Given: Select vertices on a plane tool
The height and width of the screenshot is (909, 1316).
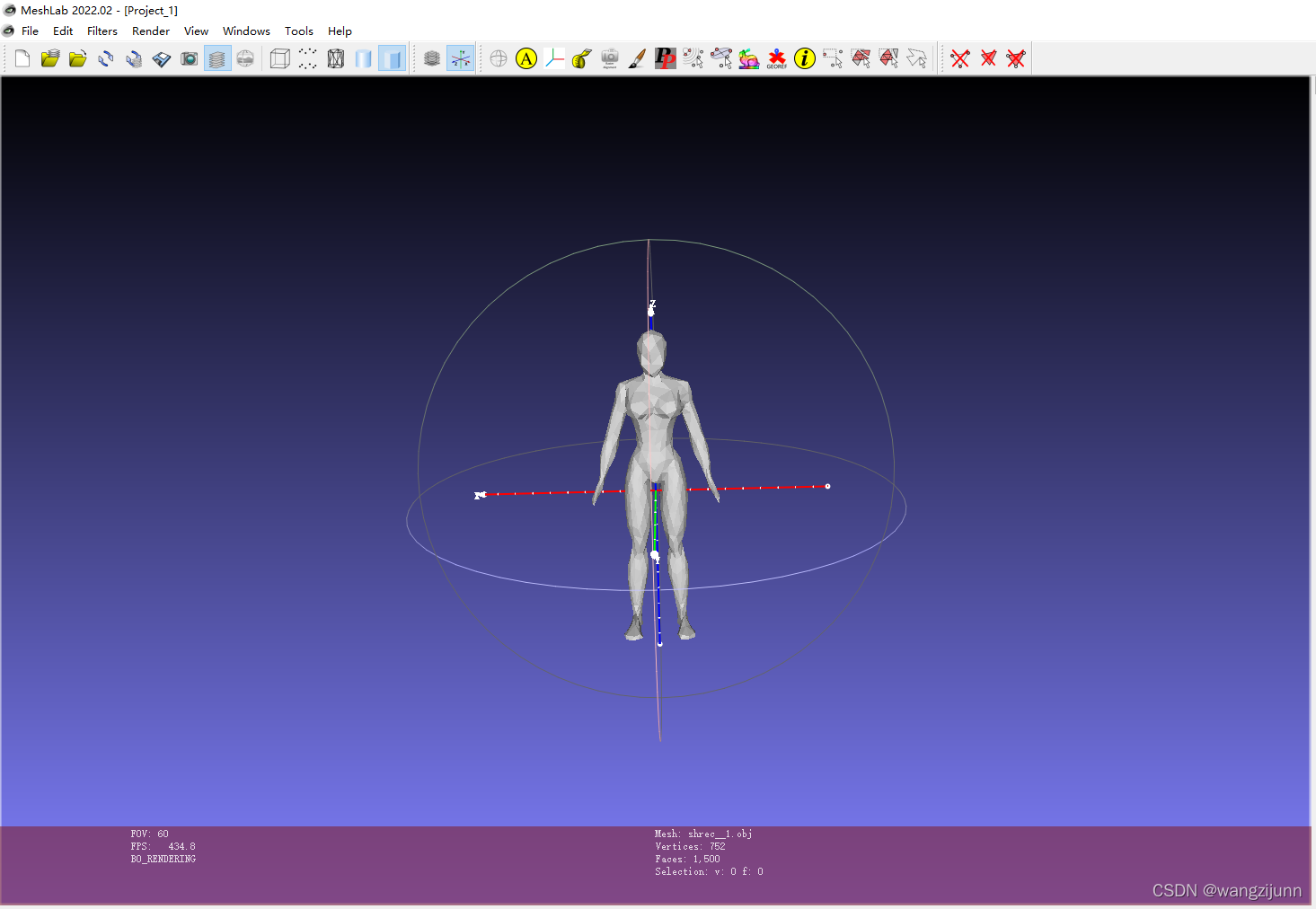Looking at the screenshot, I should 721,59.
